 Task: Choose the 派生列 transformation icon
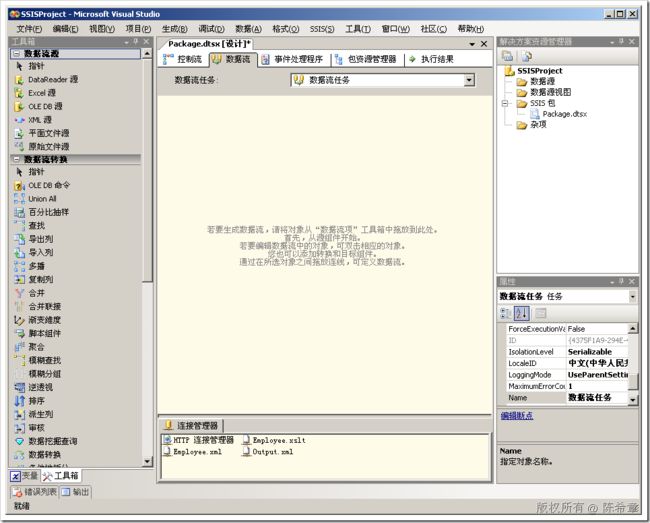point(19,414)
